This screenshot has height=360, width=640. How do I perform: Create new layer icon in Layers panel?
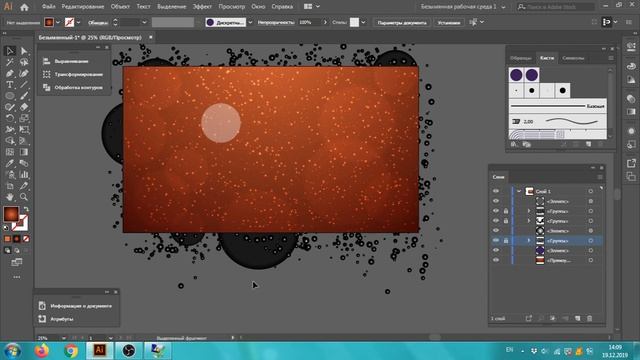point(578,318)
